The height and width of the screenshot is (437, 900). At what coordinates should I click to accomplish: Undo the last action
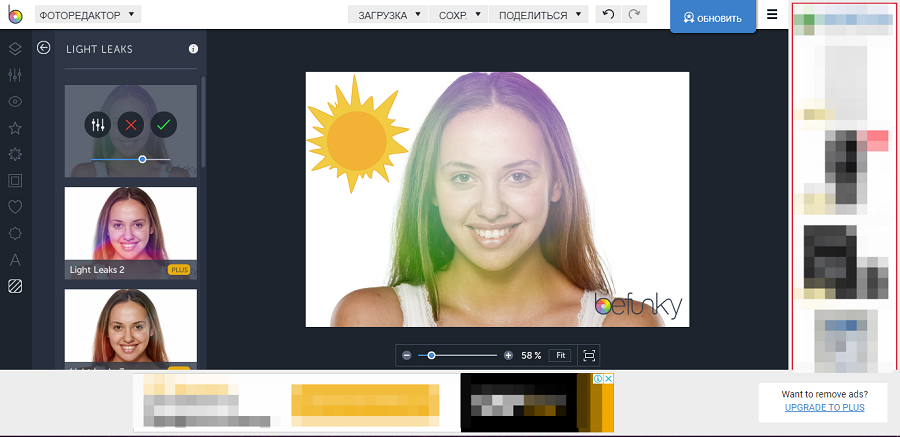(608, 15)
